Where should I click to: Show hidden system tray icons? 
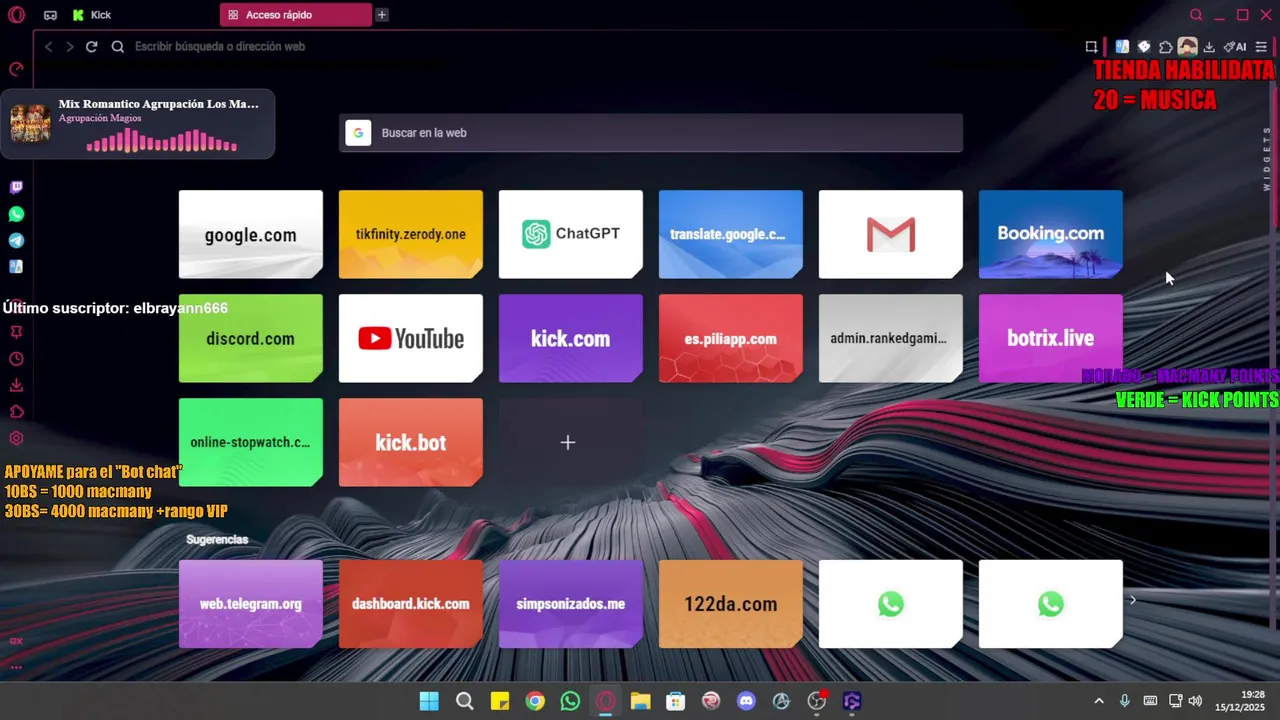coord(1099,701)
